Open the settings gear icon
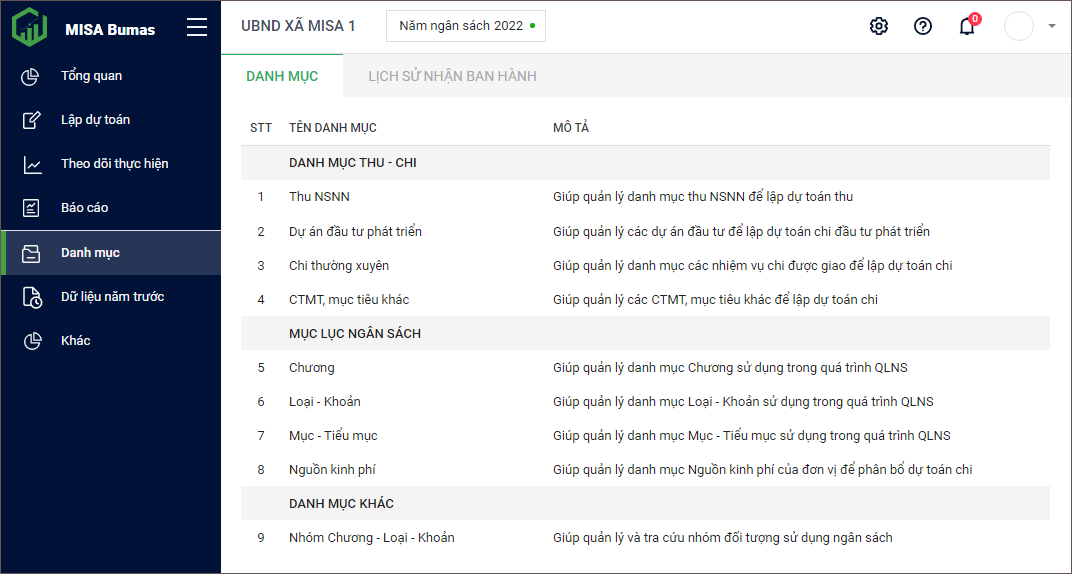1072x574 pixels. [x=879, y=26]
